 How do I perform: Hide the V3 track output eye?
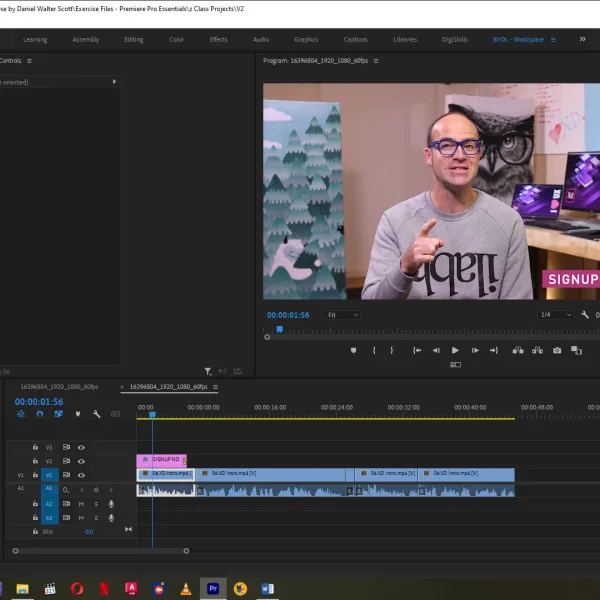pos(81,447)
